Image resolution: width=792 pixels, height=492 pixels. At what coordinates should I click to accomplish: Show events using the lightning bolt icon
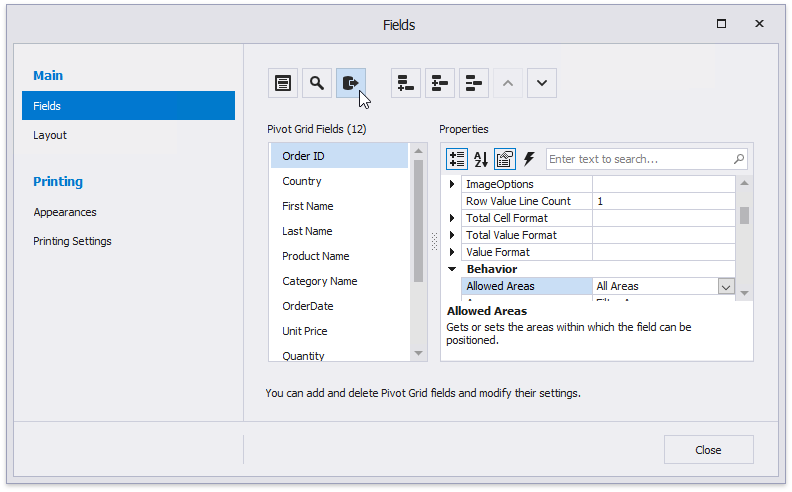529,159
